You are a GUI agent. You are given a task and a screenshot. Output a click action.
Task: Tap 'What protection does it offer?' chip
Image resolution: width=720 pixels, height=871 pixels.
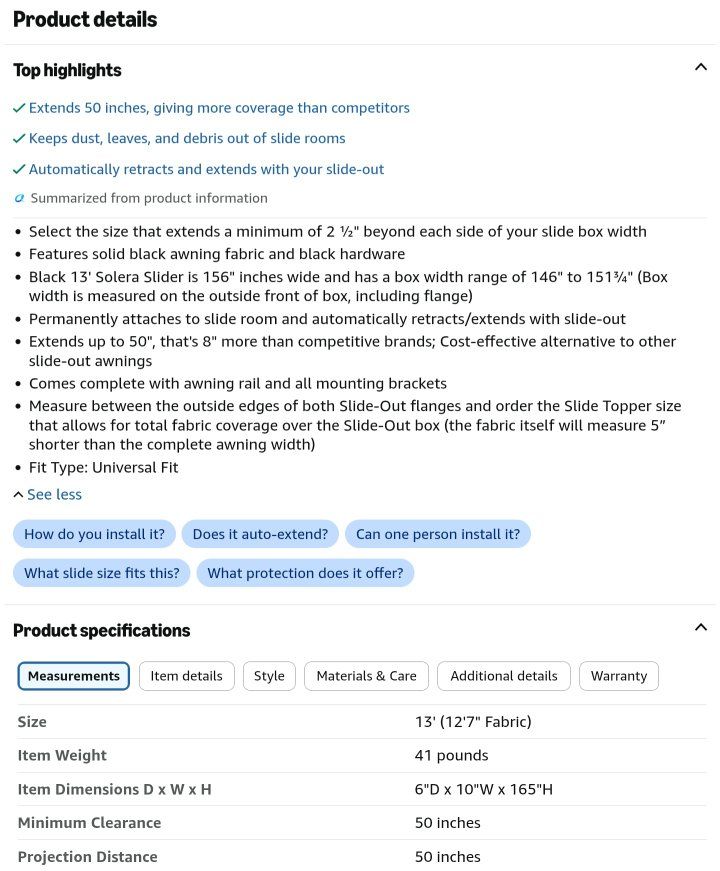coord(305,573)
